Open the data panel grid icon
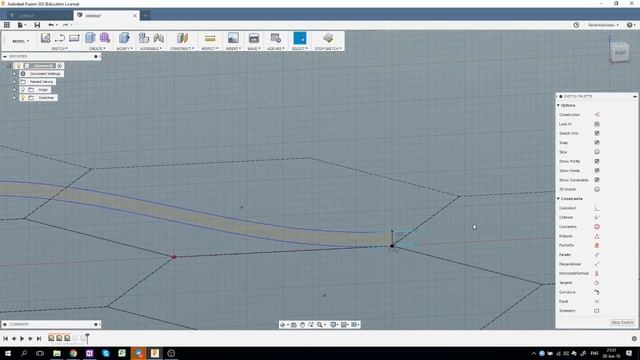Screen dimensions: 640x360 [x=7, y=25]
